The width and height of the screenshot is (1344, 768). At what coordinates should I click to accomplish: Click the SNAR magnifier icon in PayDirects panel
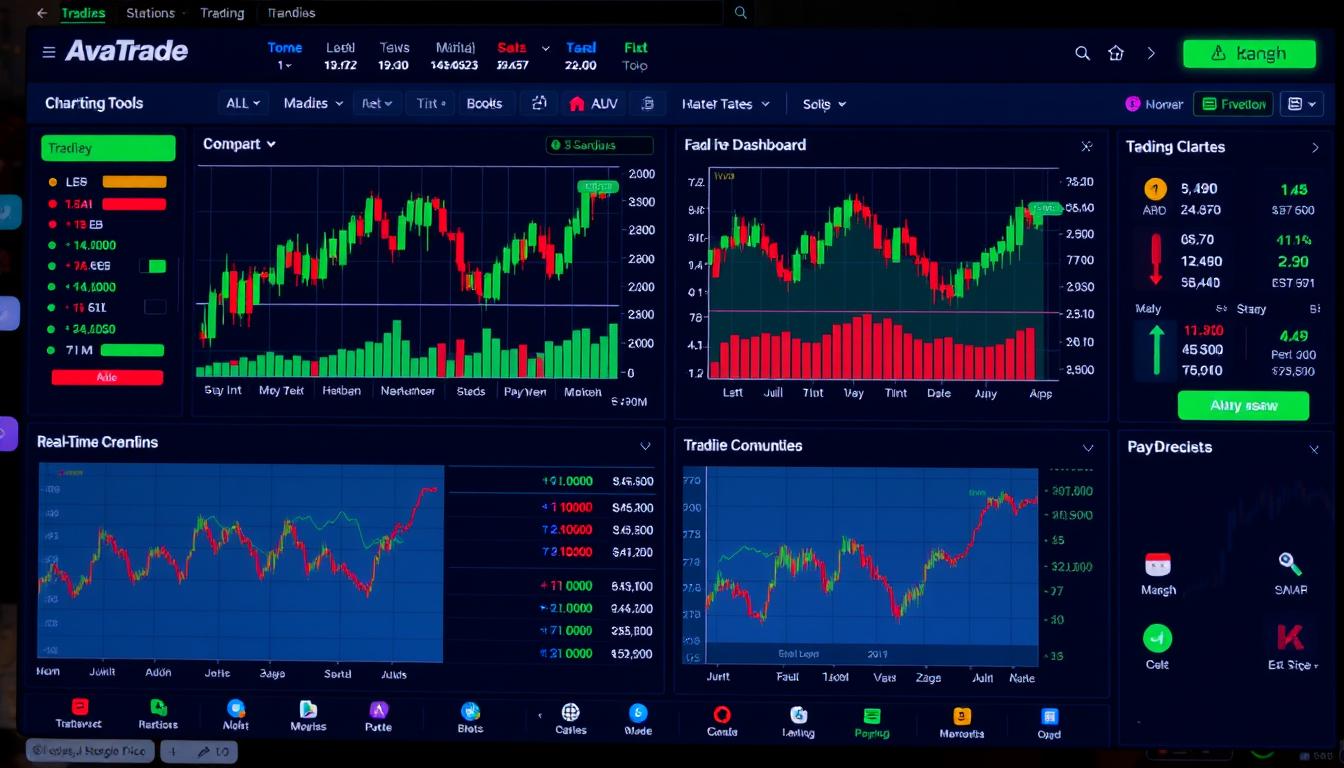1291,565
